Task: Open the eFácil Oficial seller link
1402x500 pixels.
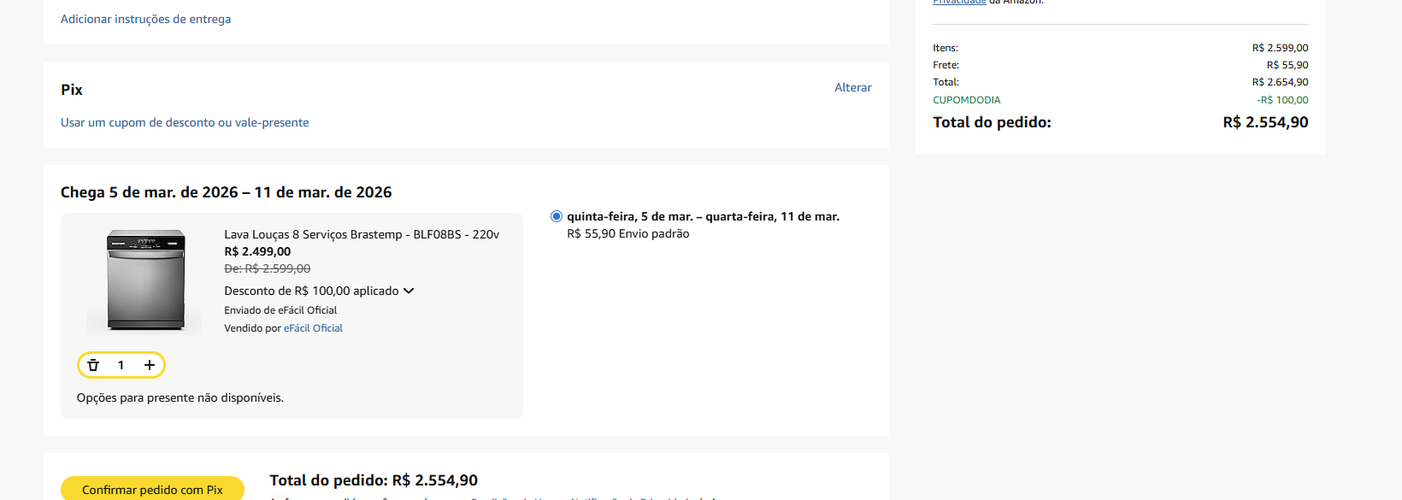Action: click(x=313, y=328)
